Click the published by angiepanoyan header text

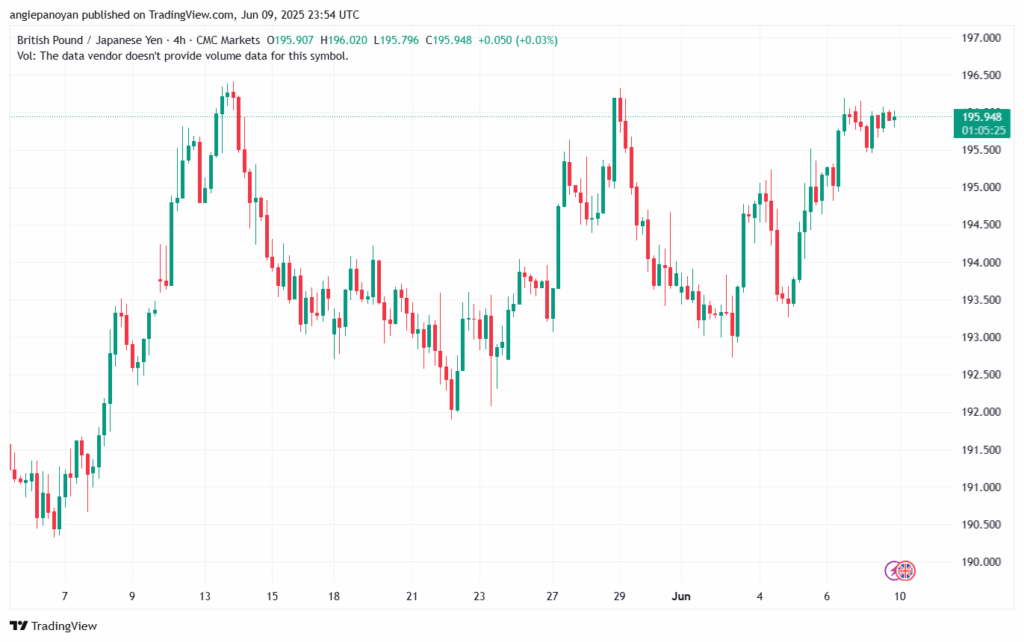(185, 14)
